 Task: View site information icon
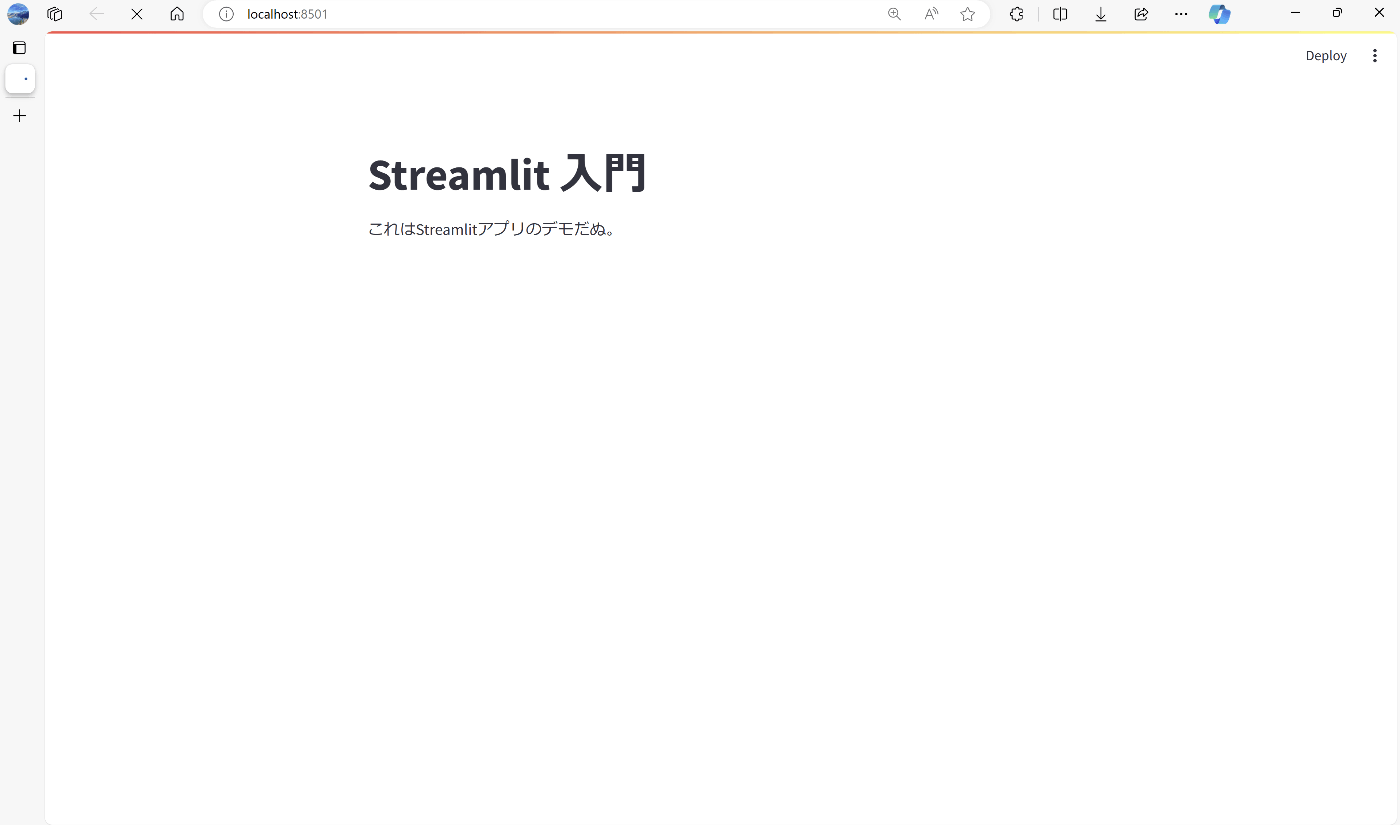[226, 14]
